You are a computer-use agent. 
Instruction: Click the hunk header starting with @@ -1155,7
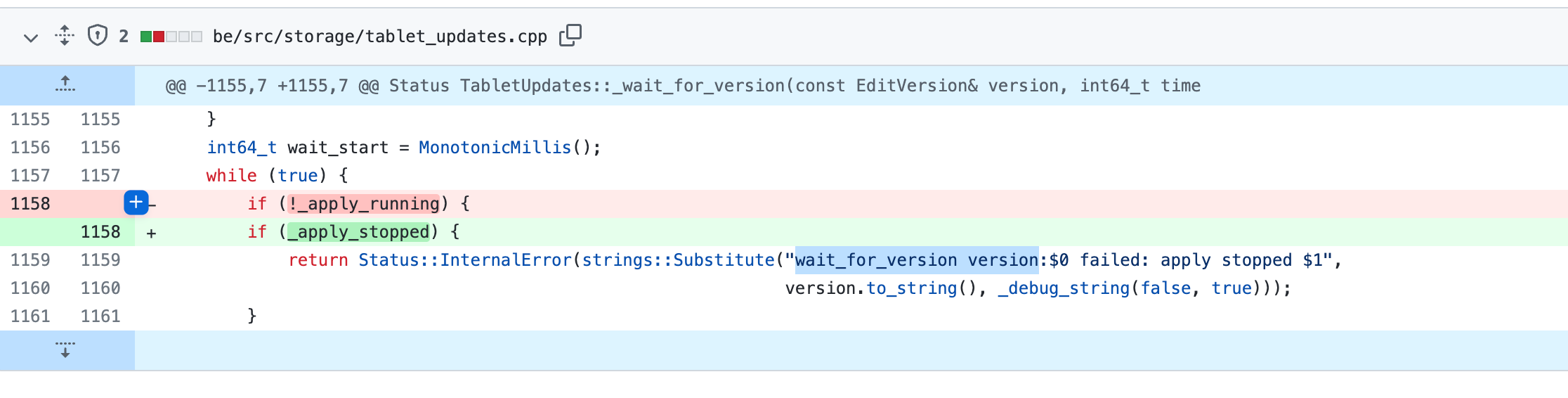(x=681, y=86)
